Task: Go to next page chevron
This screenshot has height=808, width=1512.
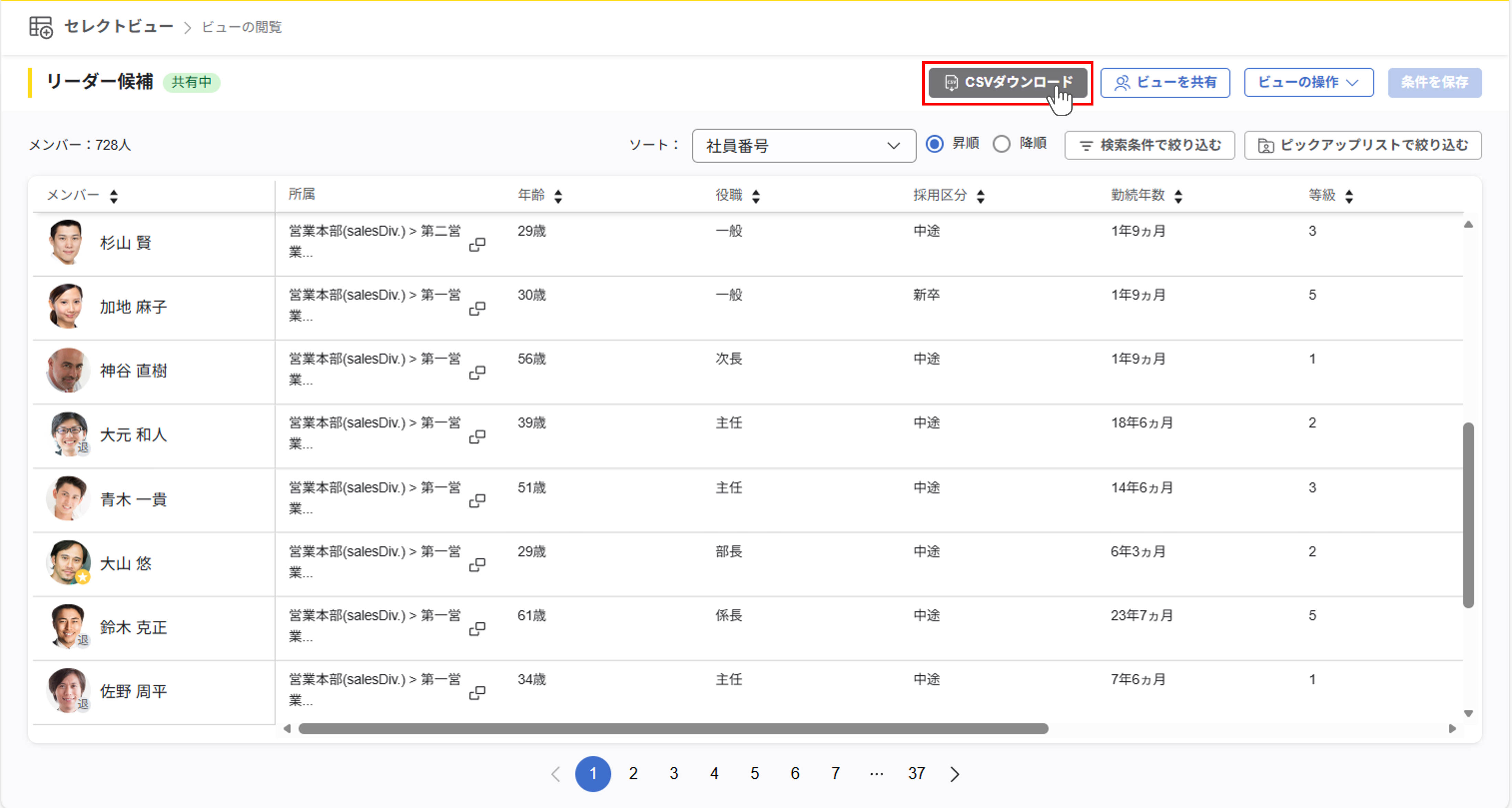Action: point(954,774)
